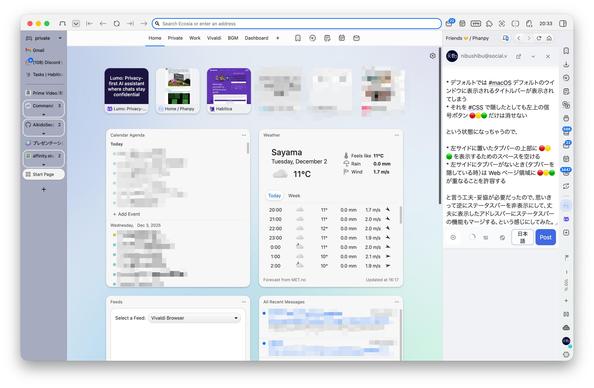Focus the Search Ecosia address field

coord(297,23)
